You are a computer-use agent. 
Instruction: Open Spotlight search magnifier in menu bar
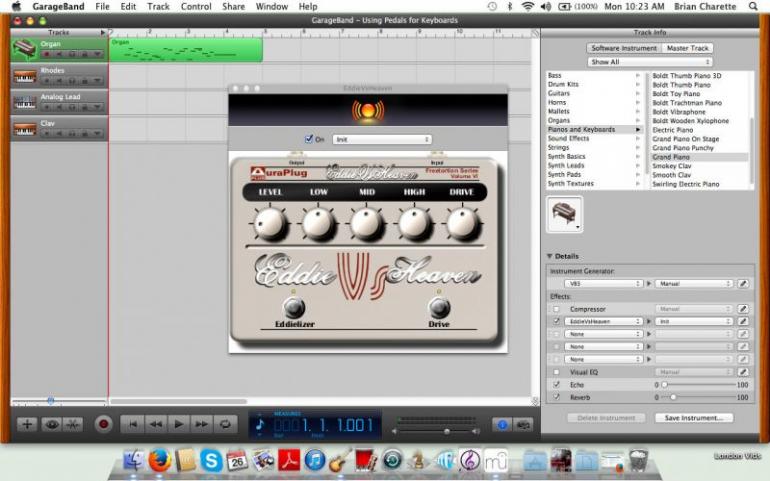pyautogui.click(x=753, y=6)
